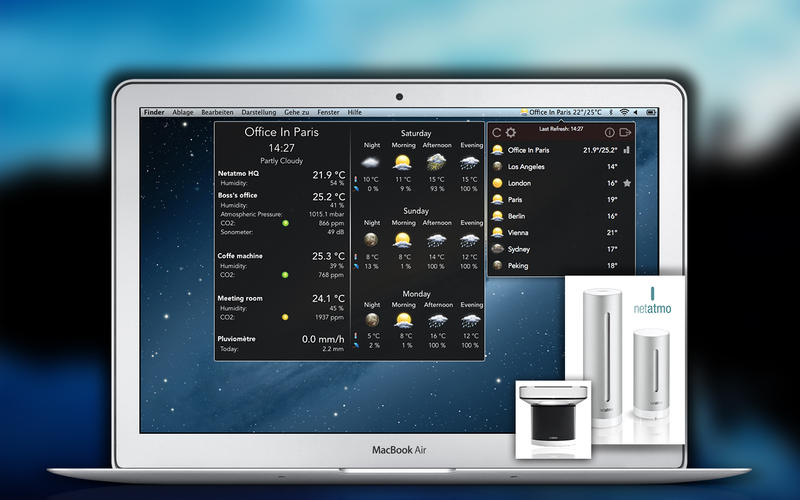800x500 pixels.
Task: Click yellow CO2 indicator for Meeting room
Action: (285, 317)
